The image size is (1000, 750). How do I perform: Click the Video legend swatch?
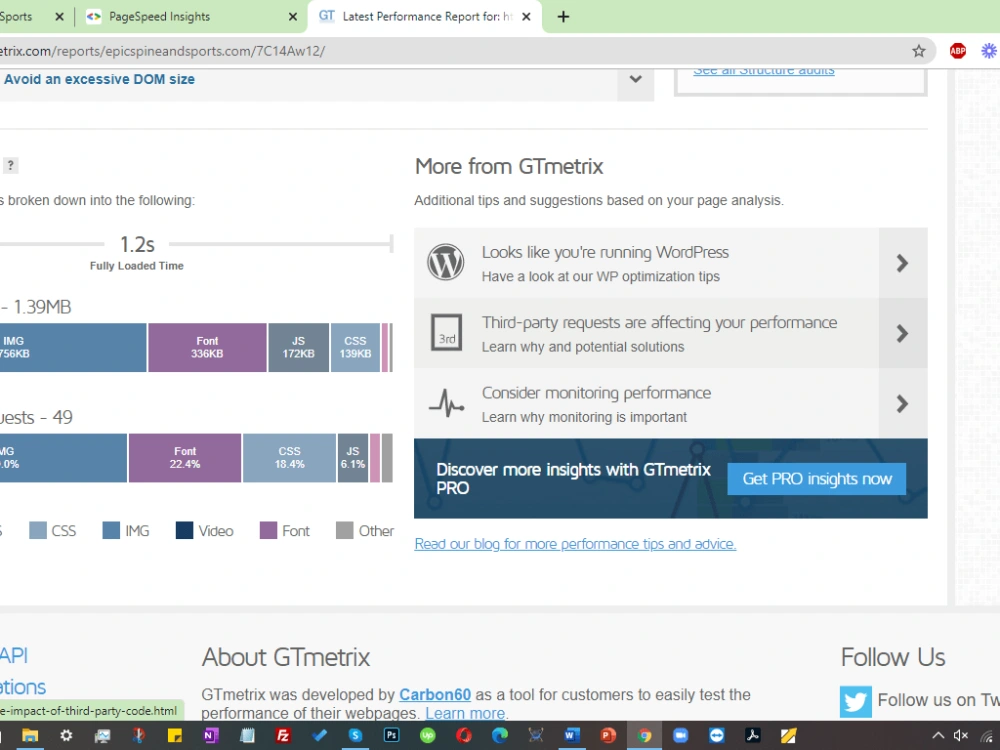coord(184,531)
